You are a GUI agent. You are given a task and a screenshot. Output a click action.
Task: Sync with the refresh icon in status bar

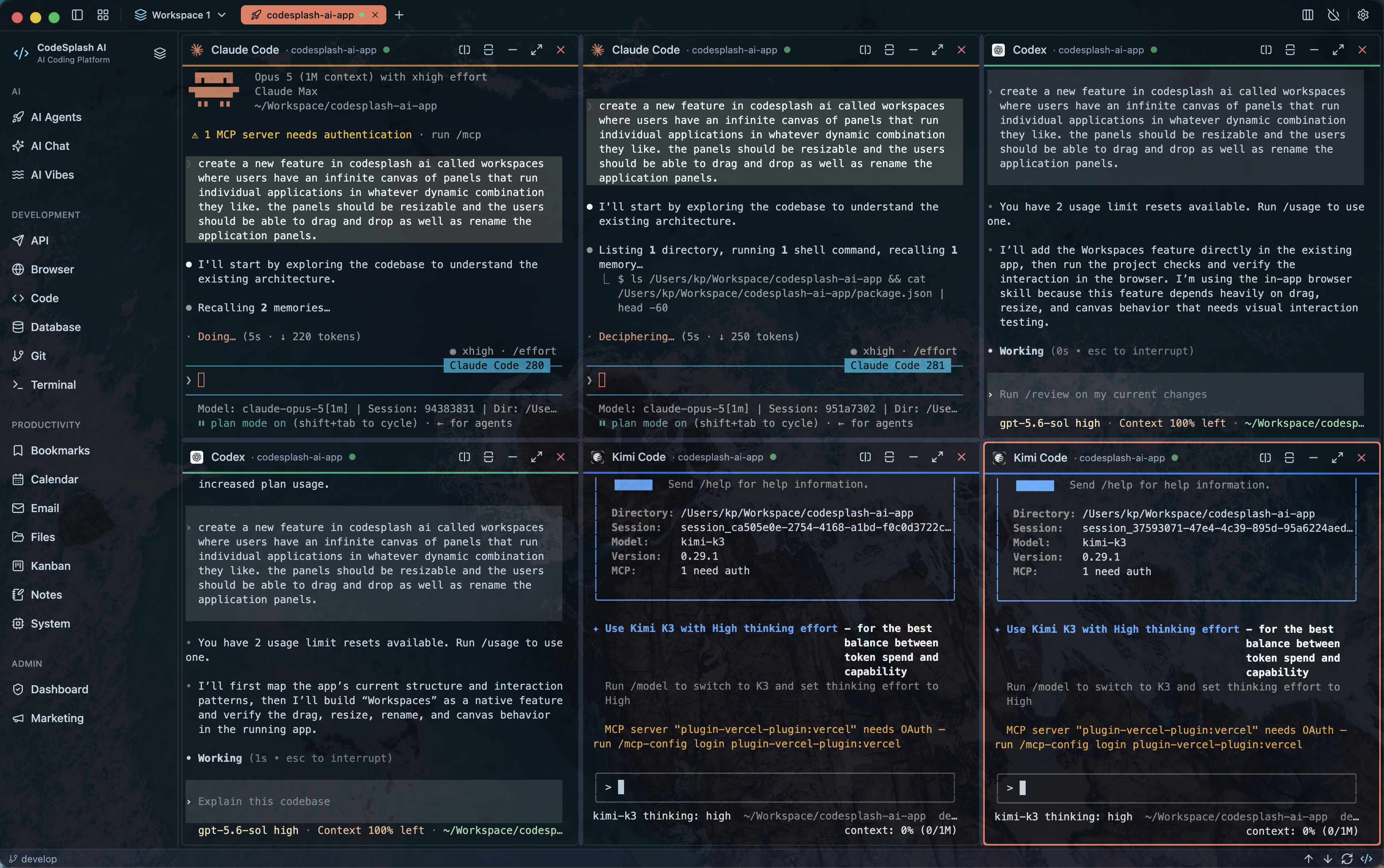1347,859
